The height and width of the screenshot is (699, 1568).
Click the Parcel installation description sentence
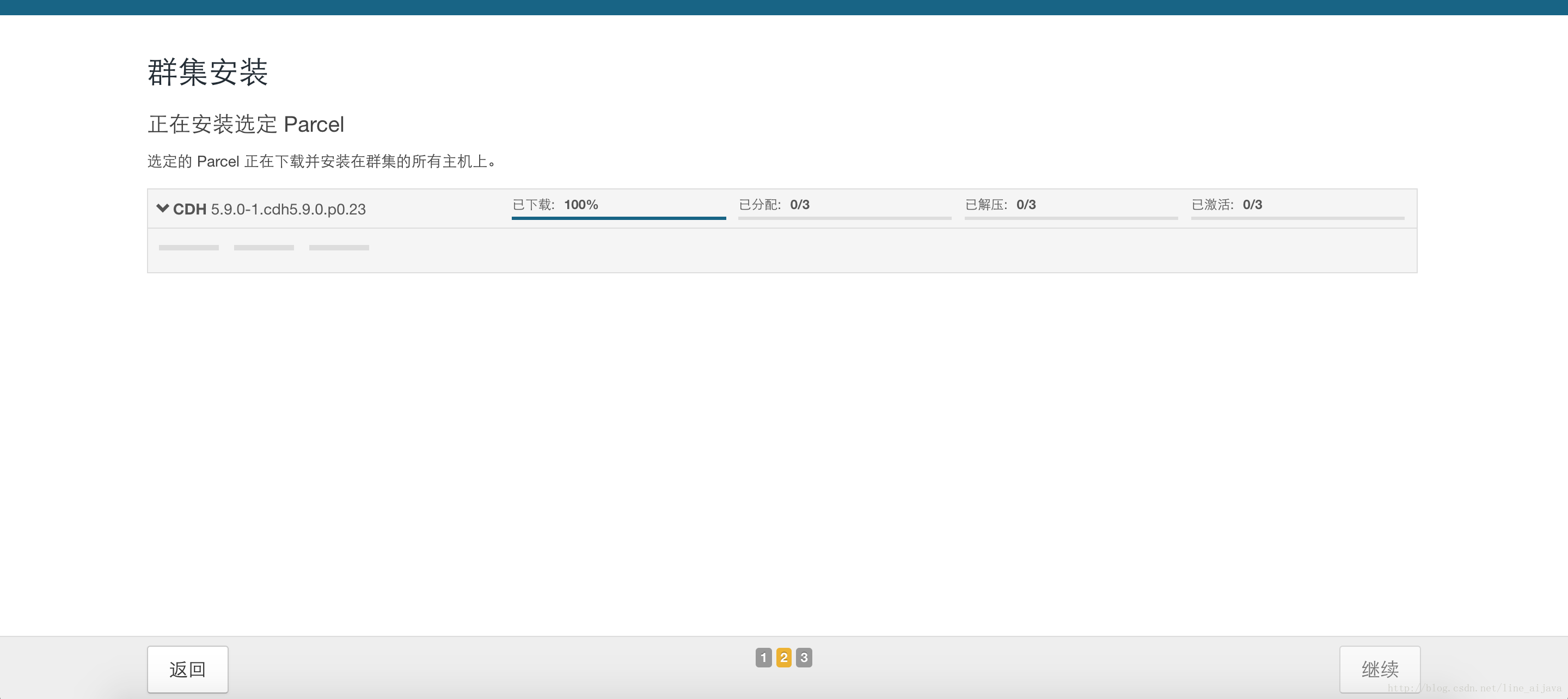[x=323, y=161]
